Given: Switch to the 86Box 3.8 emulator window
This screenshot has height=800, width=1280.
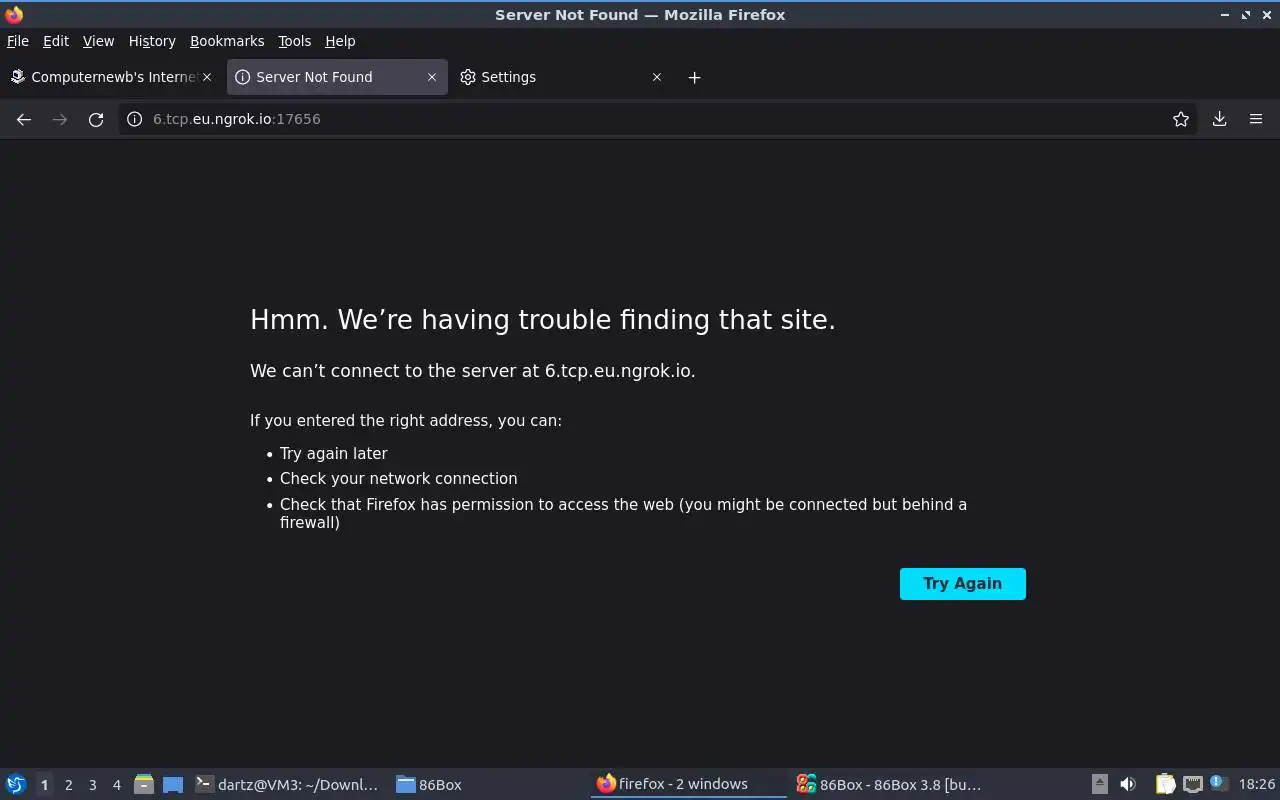Looking at the screenshot, I should (x=890, y=784).
